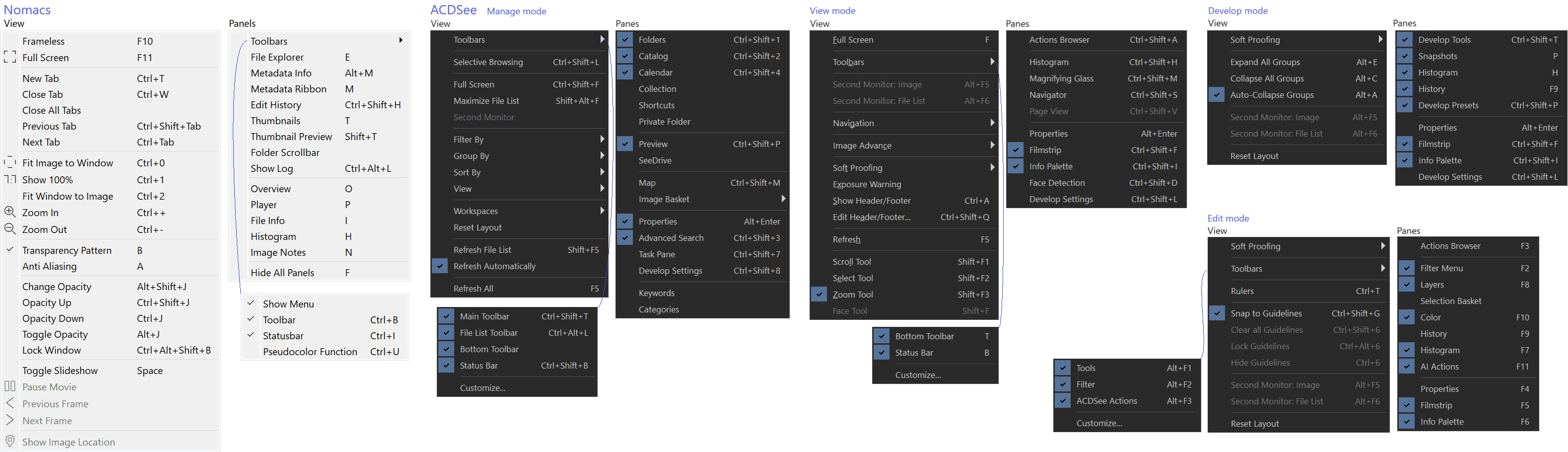Uncheck Snap to Guidelines checkbox
The image size is (1568, 452).
[x=1217, y=313]
